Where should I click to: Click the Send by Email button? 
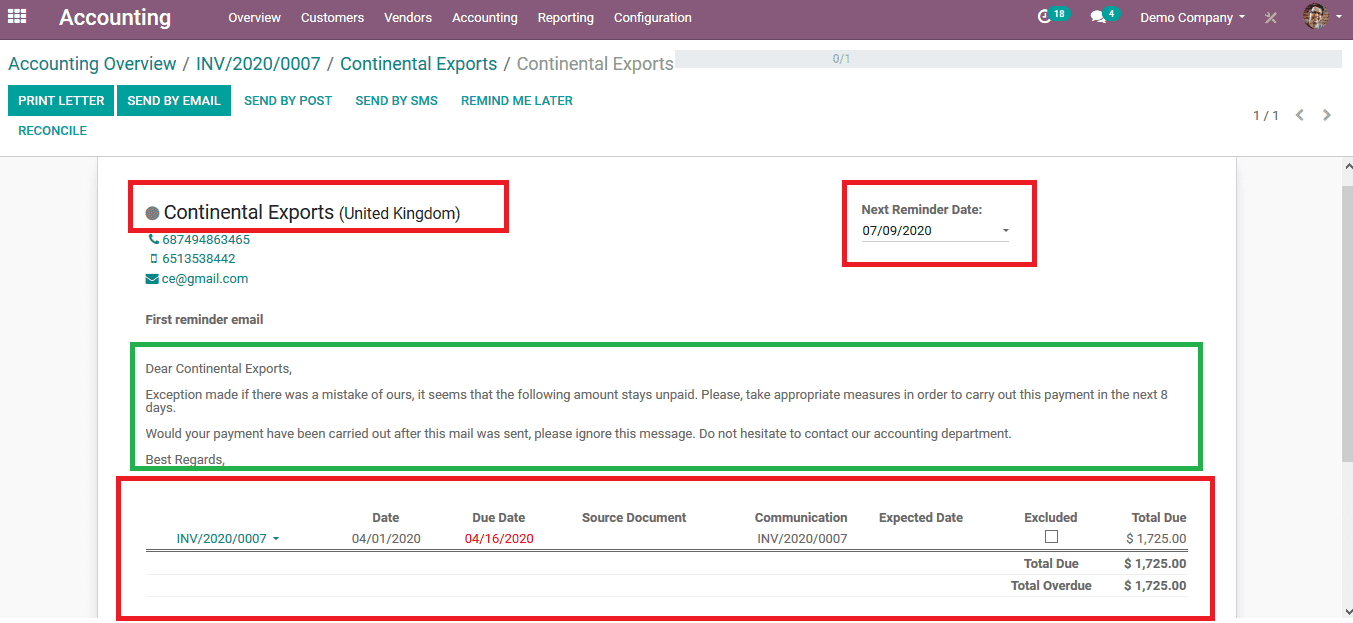[174, 101]
